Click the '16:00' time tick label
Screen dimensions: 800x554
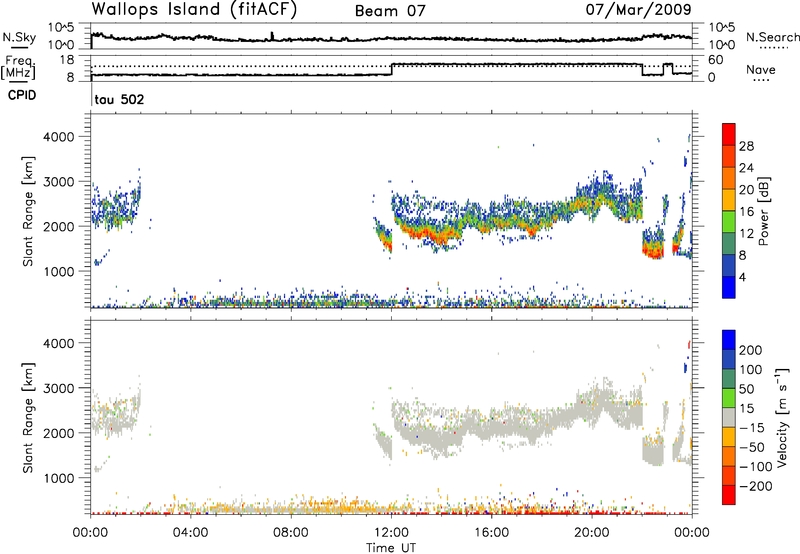[491, 533]
